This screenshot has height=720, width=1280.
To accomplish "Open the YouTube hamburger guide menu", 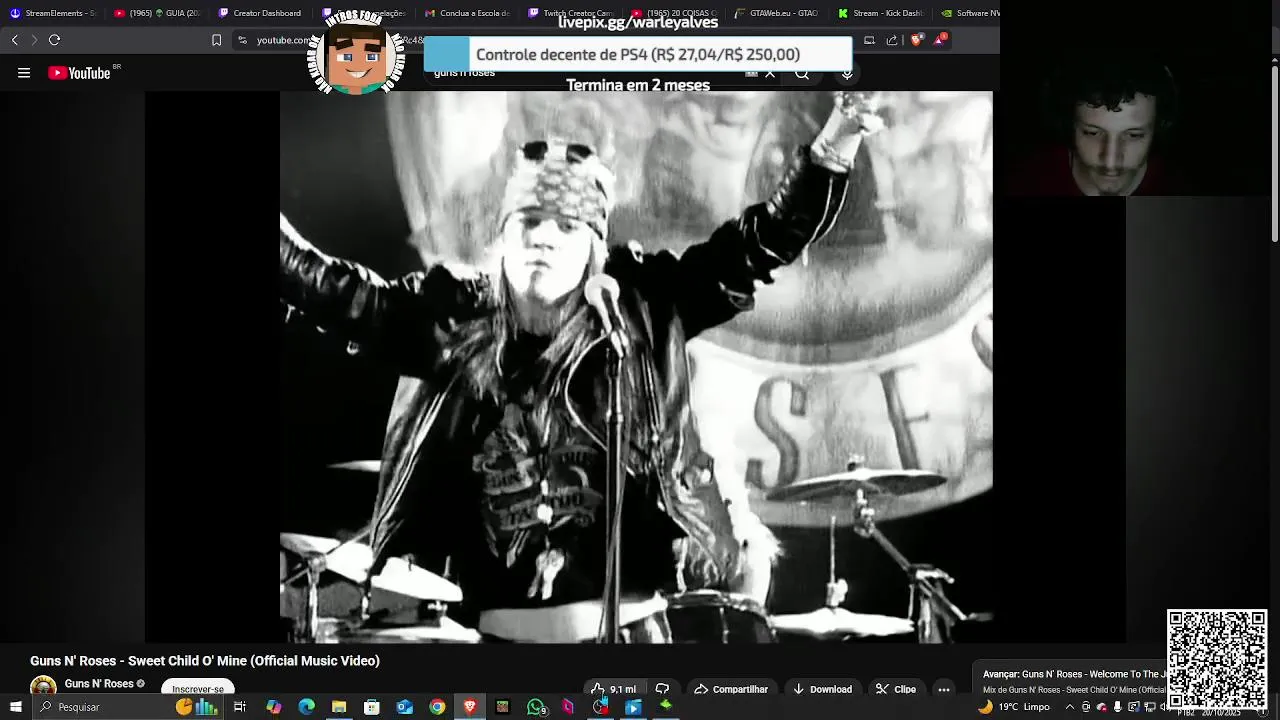I will click(24, 73).
